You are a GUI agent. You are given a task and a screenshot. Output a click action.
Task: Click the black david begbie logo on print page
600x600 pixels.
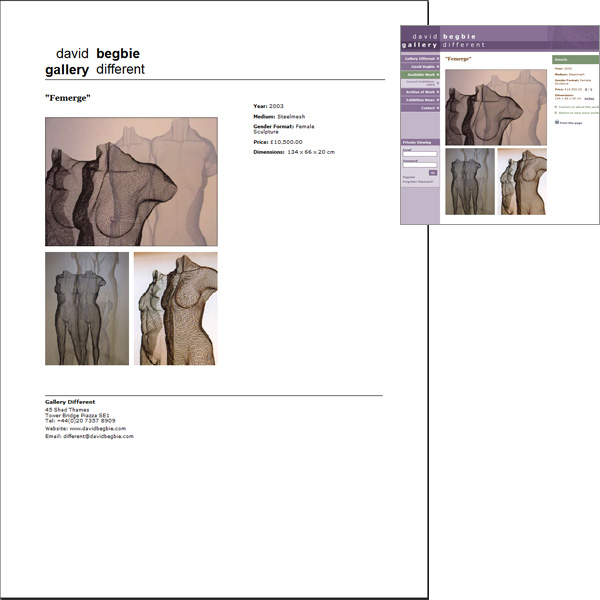point(95,61)
